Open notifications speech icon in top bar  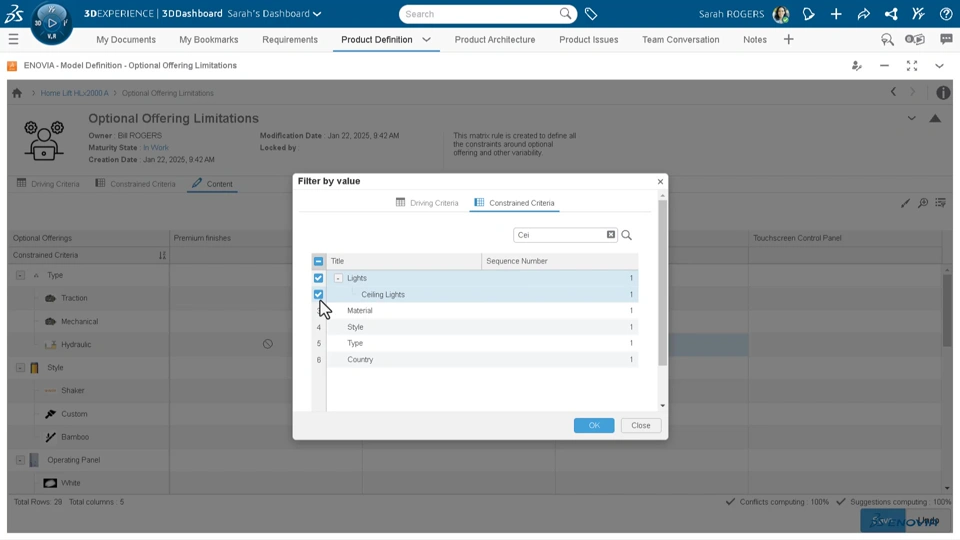(809, 13)
